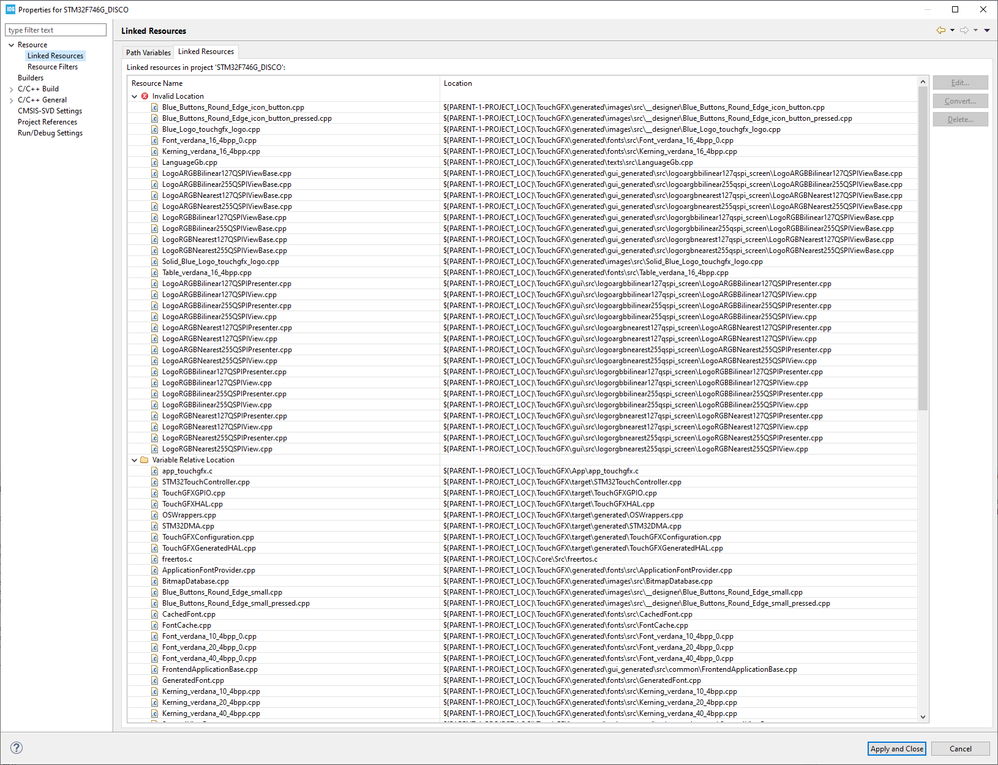Screen dimensions: 998x765
Task: Click file icon of Blue_Logo_touchgfx_logo.cpp
Action: 155,129
